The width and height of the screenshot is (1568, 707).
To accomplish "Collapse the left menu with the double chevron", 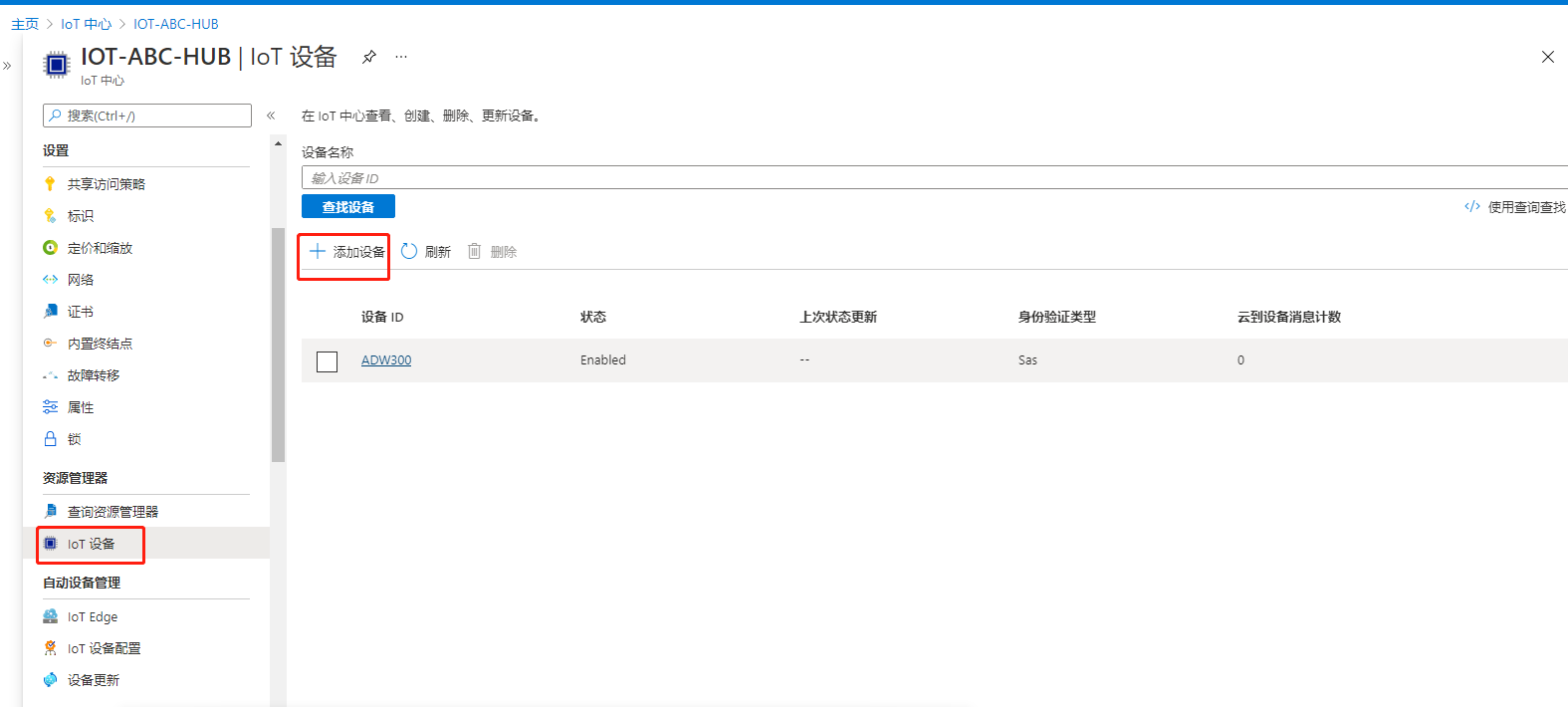I will coord(271,116).
